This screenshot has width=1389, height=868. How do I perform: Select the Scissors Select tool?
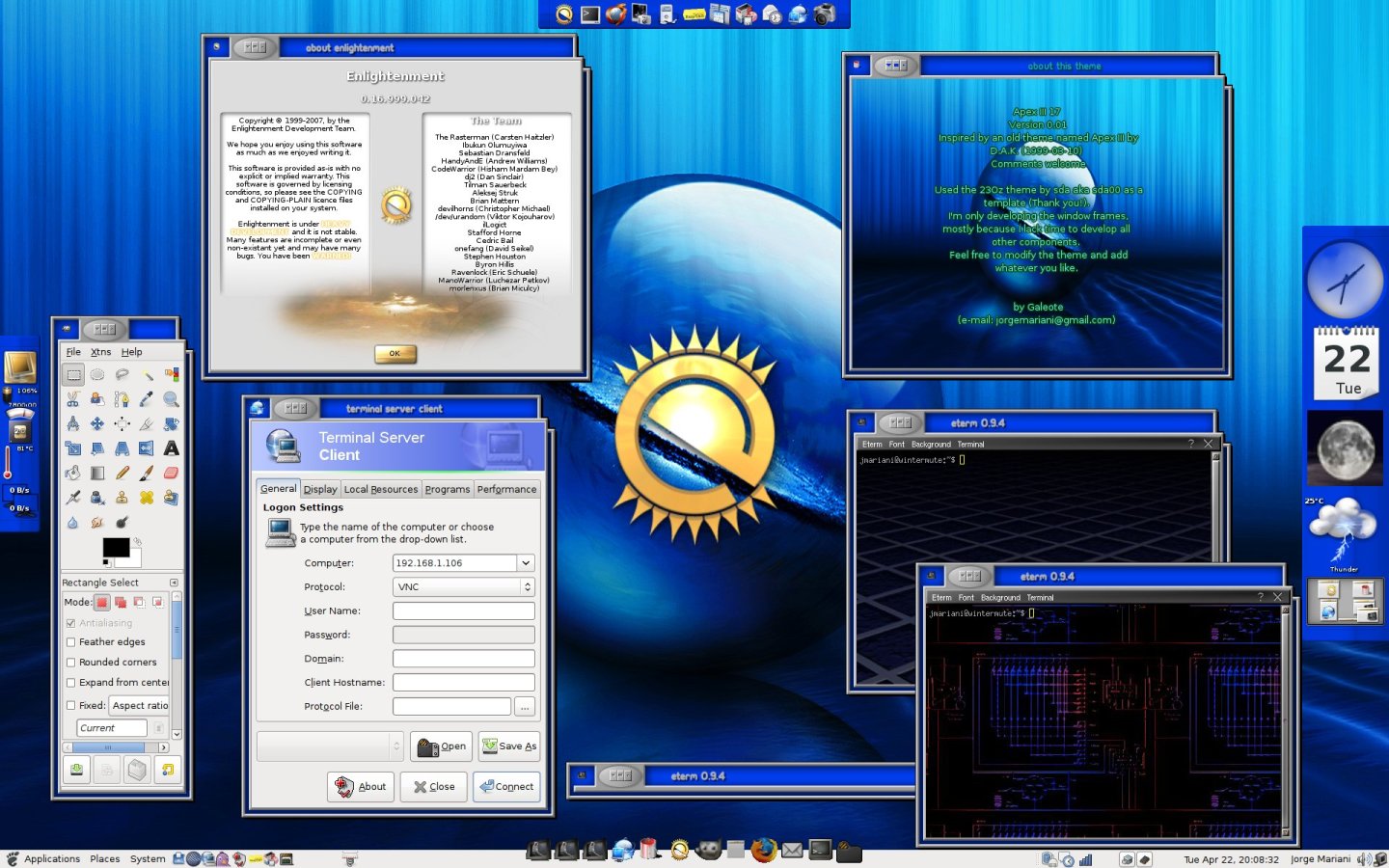click(73, 399)
